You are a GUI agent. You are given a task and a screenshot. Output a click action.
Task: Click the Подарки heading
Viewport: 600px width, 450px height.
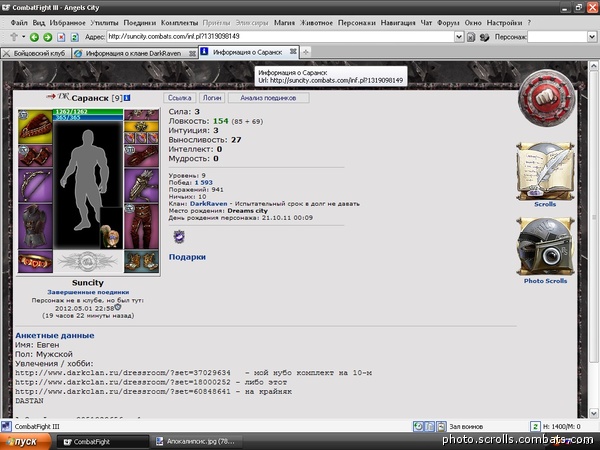187,257
